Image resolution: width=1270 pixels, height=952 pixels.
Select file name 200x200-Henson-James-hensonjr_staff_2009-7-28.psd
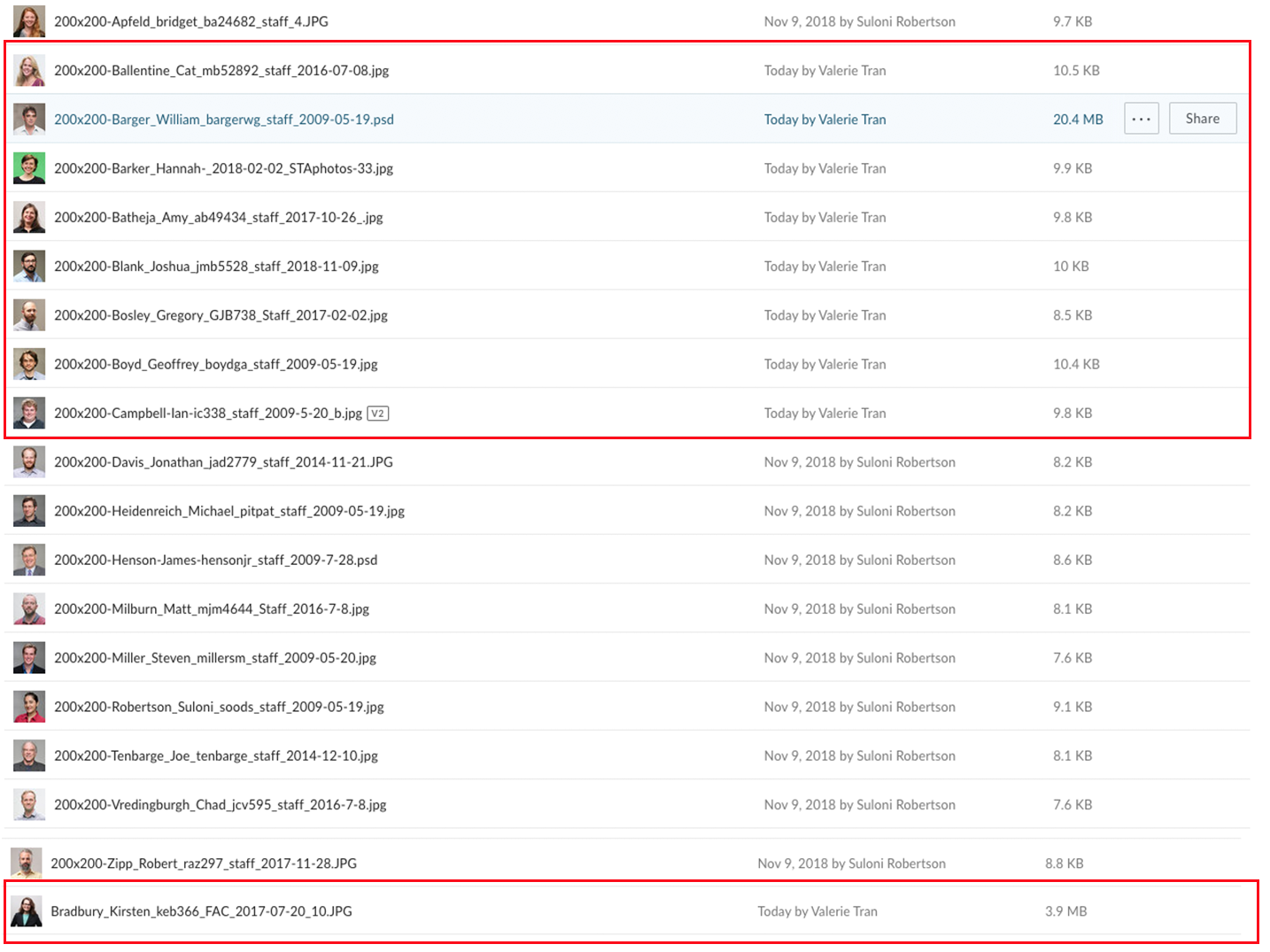216,561
